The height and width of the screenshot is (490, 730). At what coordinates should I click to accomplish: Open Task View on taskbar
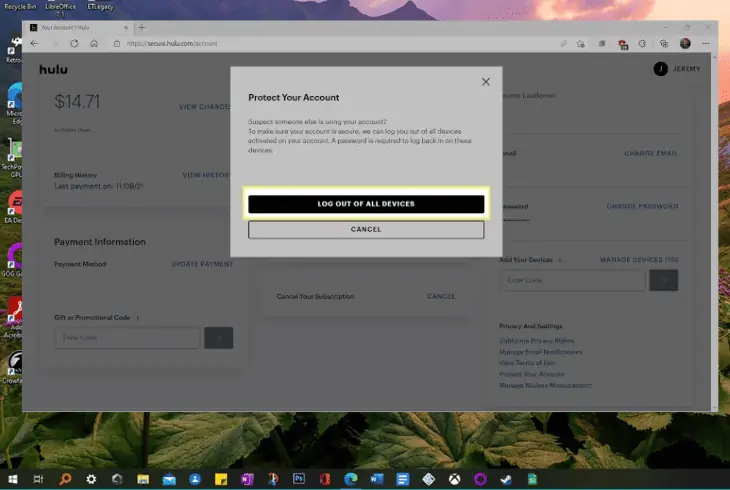point(39,479)
